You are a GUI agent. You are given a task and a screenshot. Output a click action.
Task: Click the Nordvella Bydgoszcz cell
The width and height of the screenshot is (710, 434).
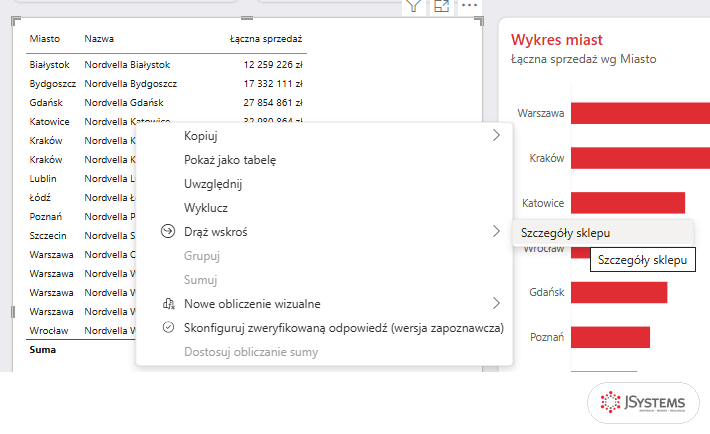[130, 84]
